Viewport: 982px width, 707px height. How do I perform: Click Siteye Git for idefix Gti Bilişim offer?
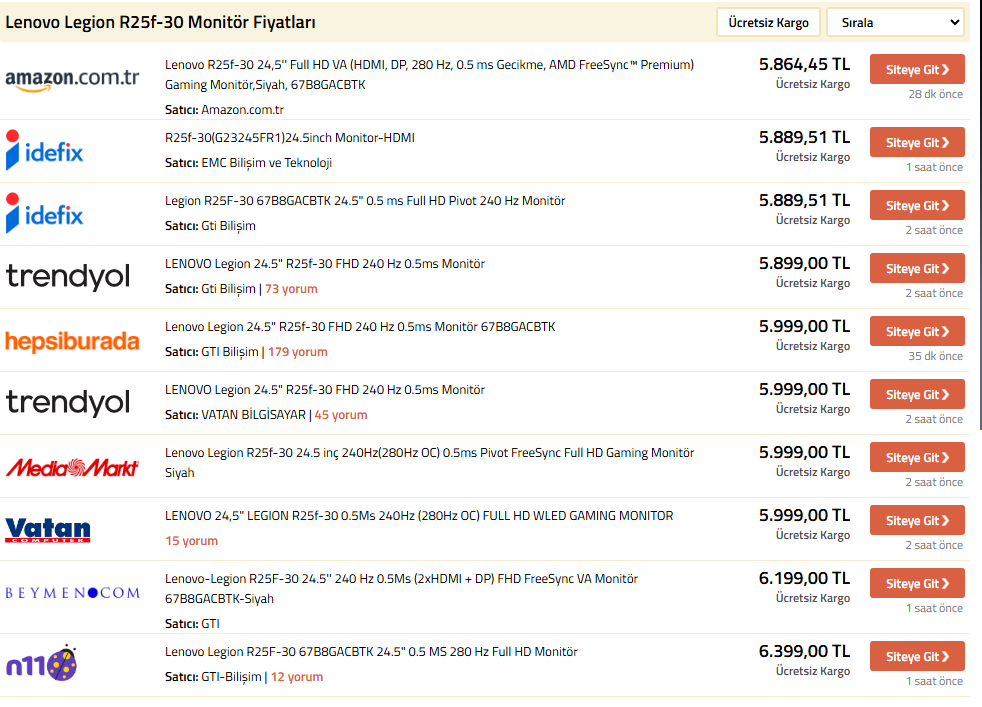pyautogui.click(x=917, y=205)
